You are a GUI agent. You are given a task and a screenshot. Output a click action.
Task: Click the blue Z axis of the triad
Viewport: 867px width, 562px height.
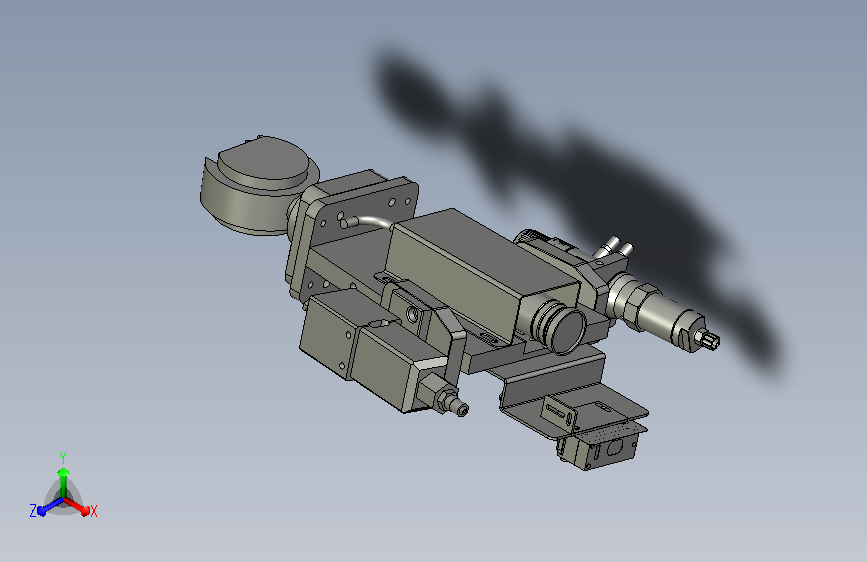point(50,507)
